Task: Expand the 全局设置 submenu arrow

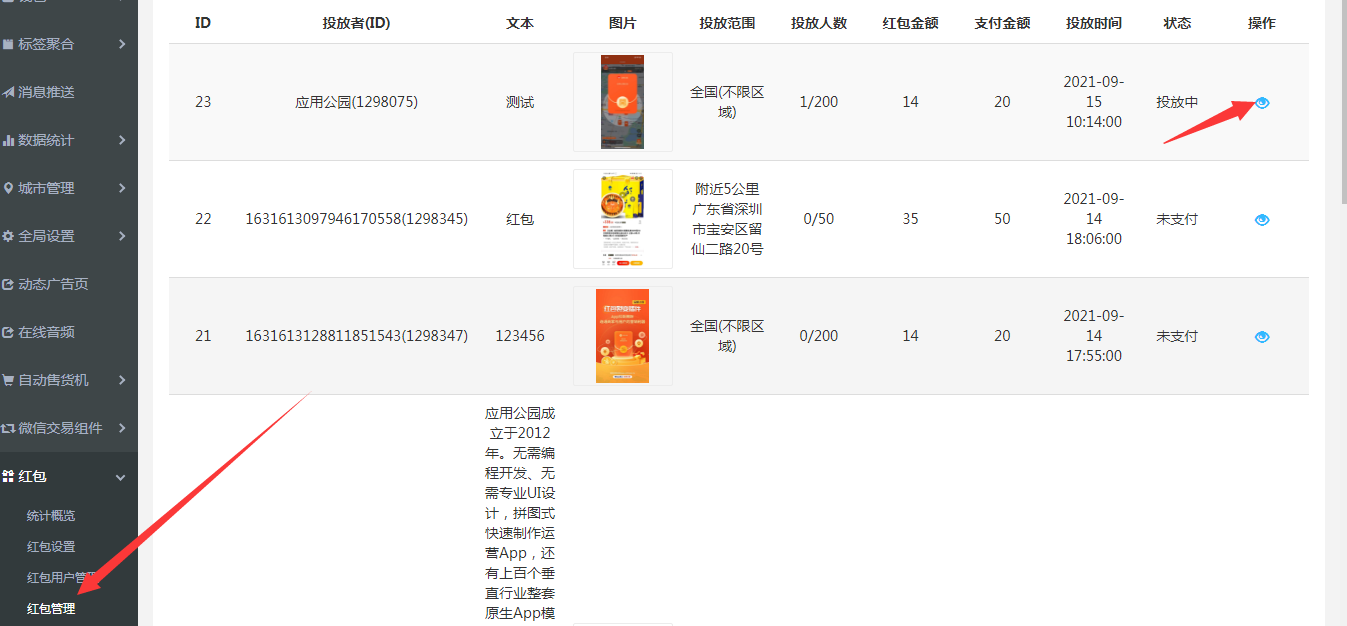Action: (122, 236)
